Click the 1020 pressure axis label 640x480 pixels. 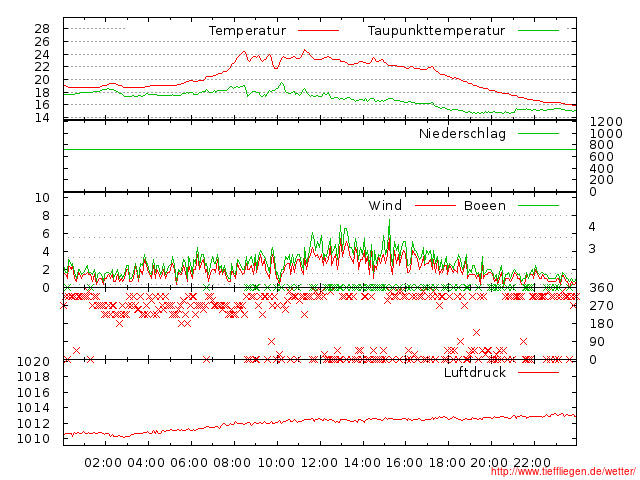33,362
